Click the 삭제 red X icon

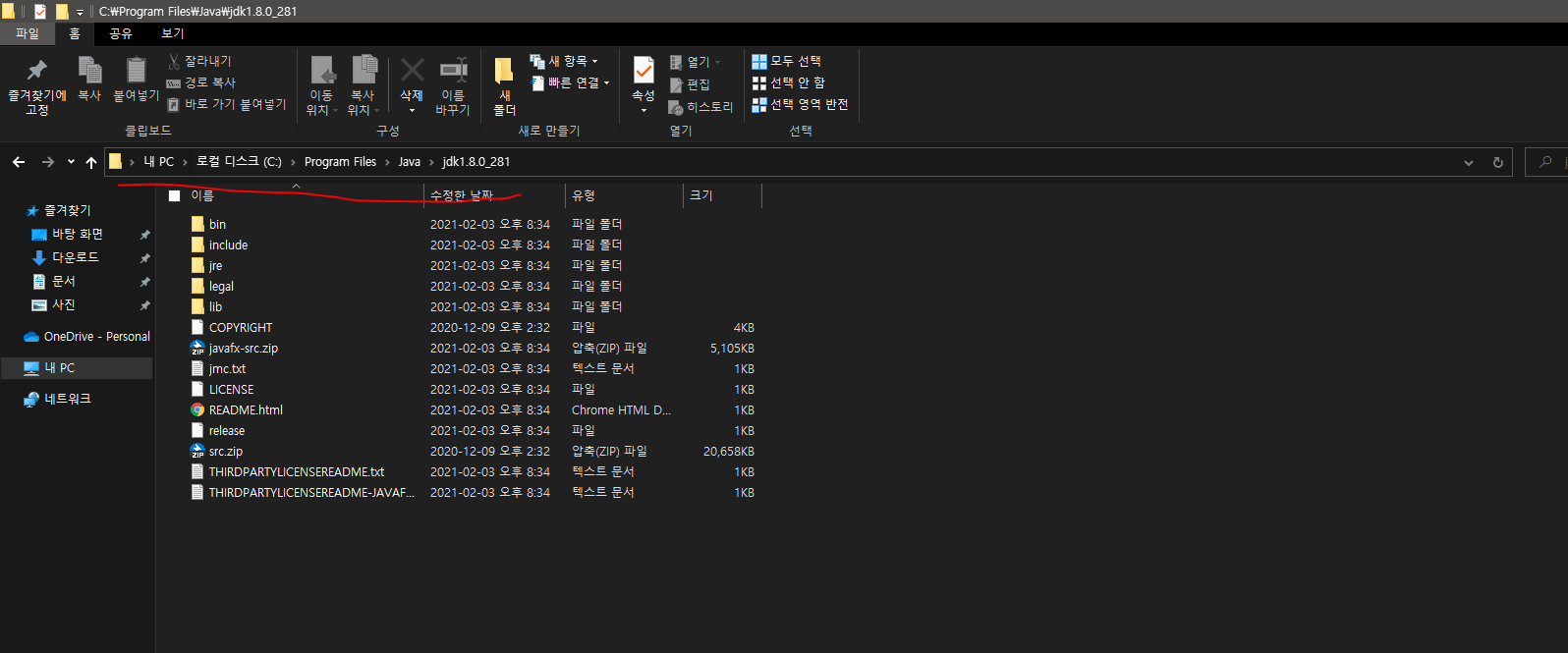412,70
